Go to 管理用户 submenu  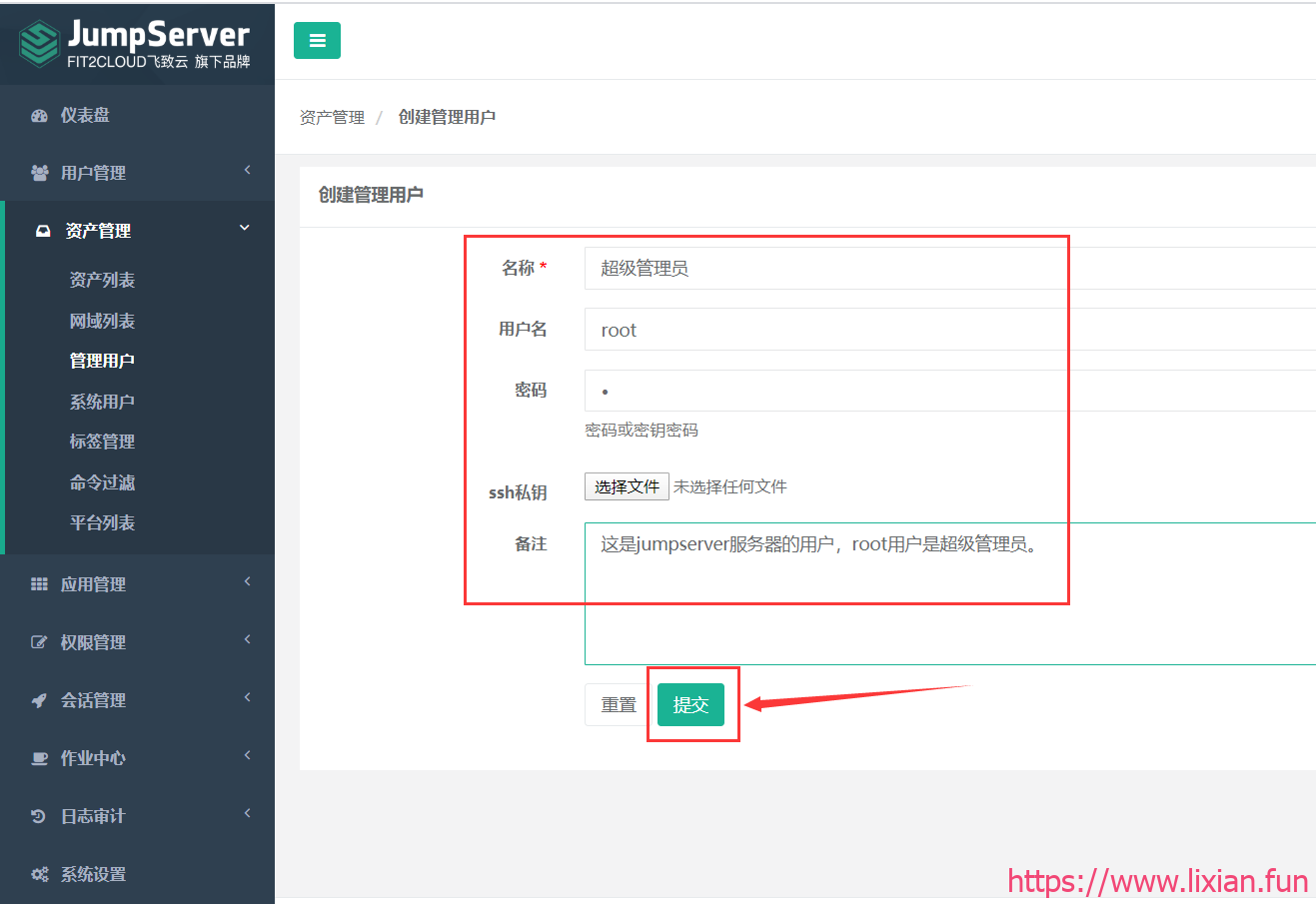click(102, 361)
